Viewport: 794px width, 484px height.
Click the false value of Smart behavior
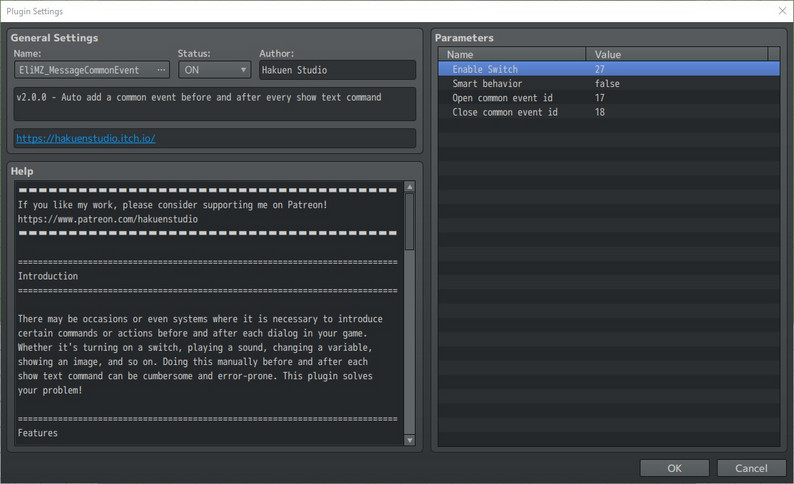(607, 84)
